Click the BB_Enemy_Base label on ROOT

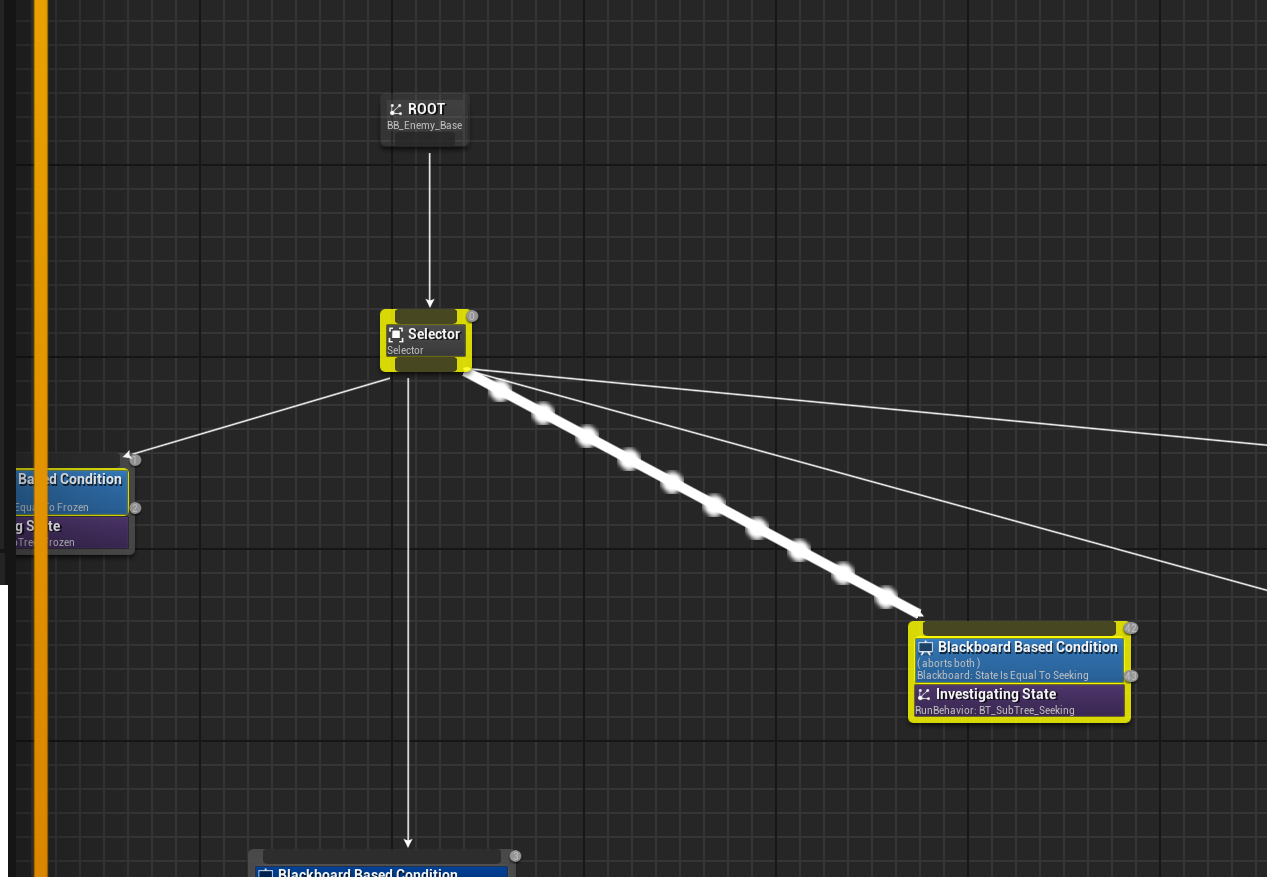point(424,126)
